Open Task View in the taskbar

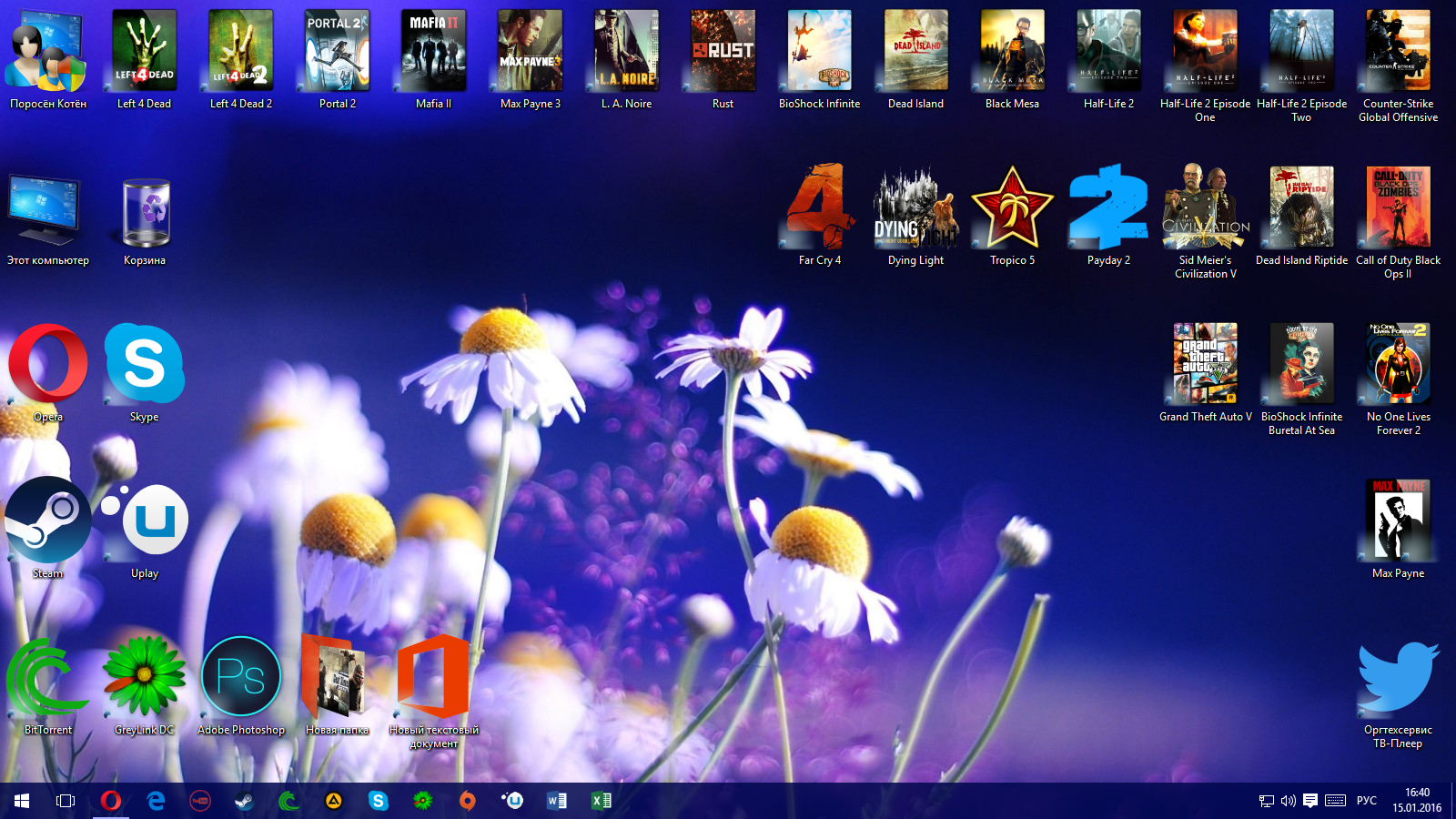pos(66,801)
